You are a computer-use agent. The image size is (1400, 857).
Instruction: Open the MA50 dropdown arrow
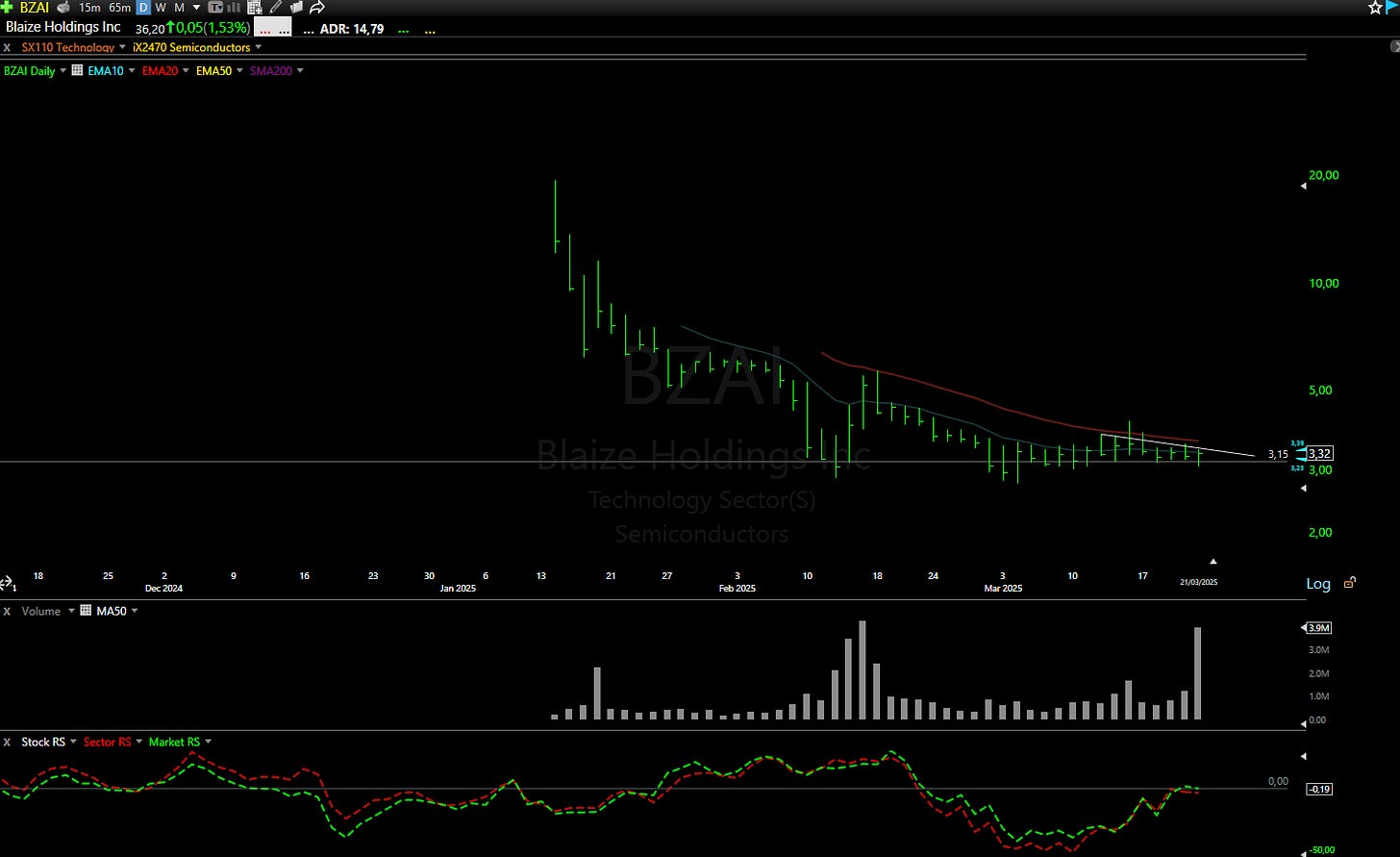coord(134,611)
